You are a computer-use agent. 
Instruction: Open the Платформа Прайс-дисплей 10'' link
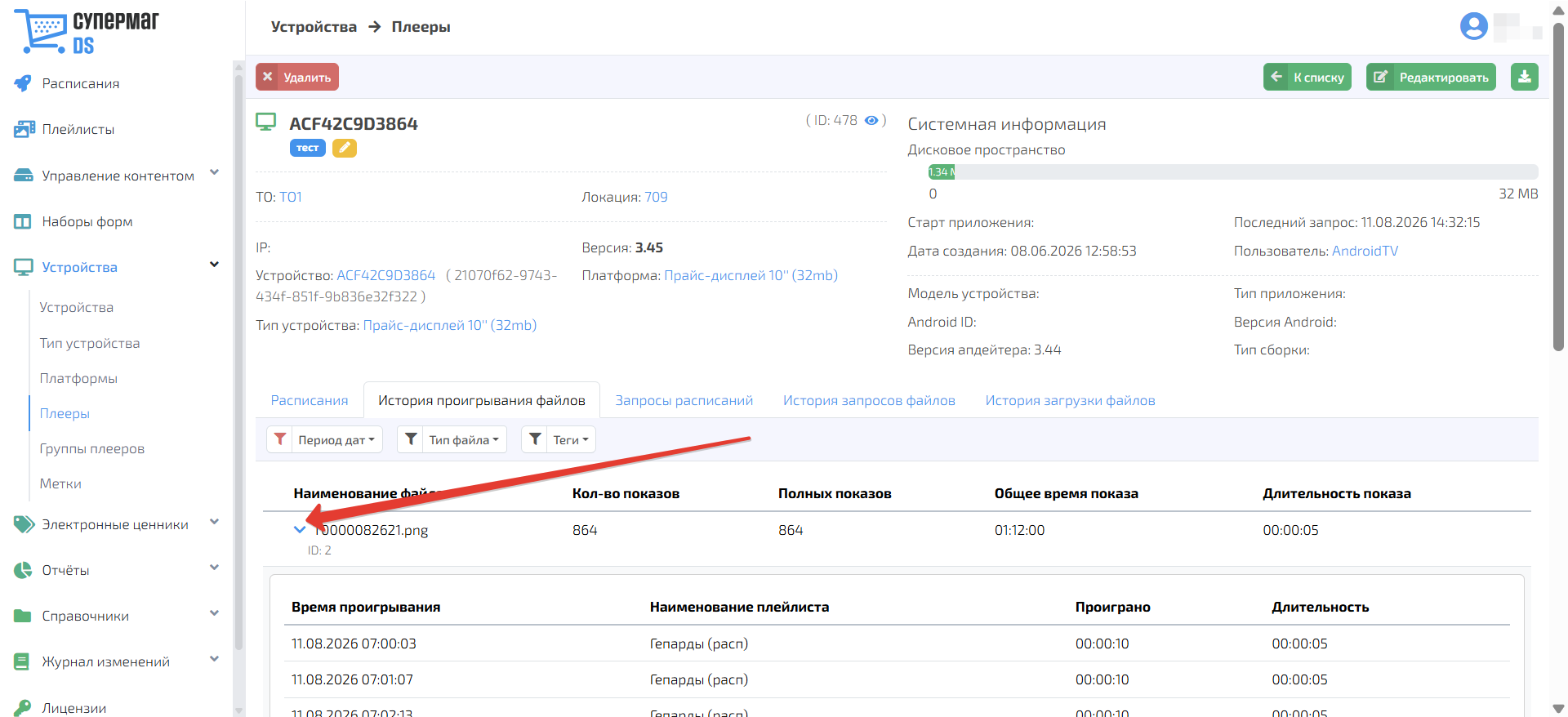pyautogui.click(x=751, y=275)
